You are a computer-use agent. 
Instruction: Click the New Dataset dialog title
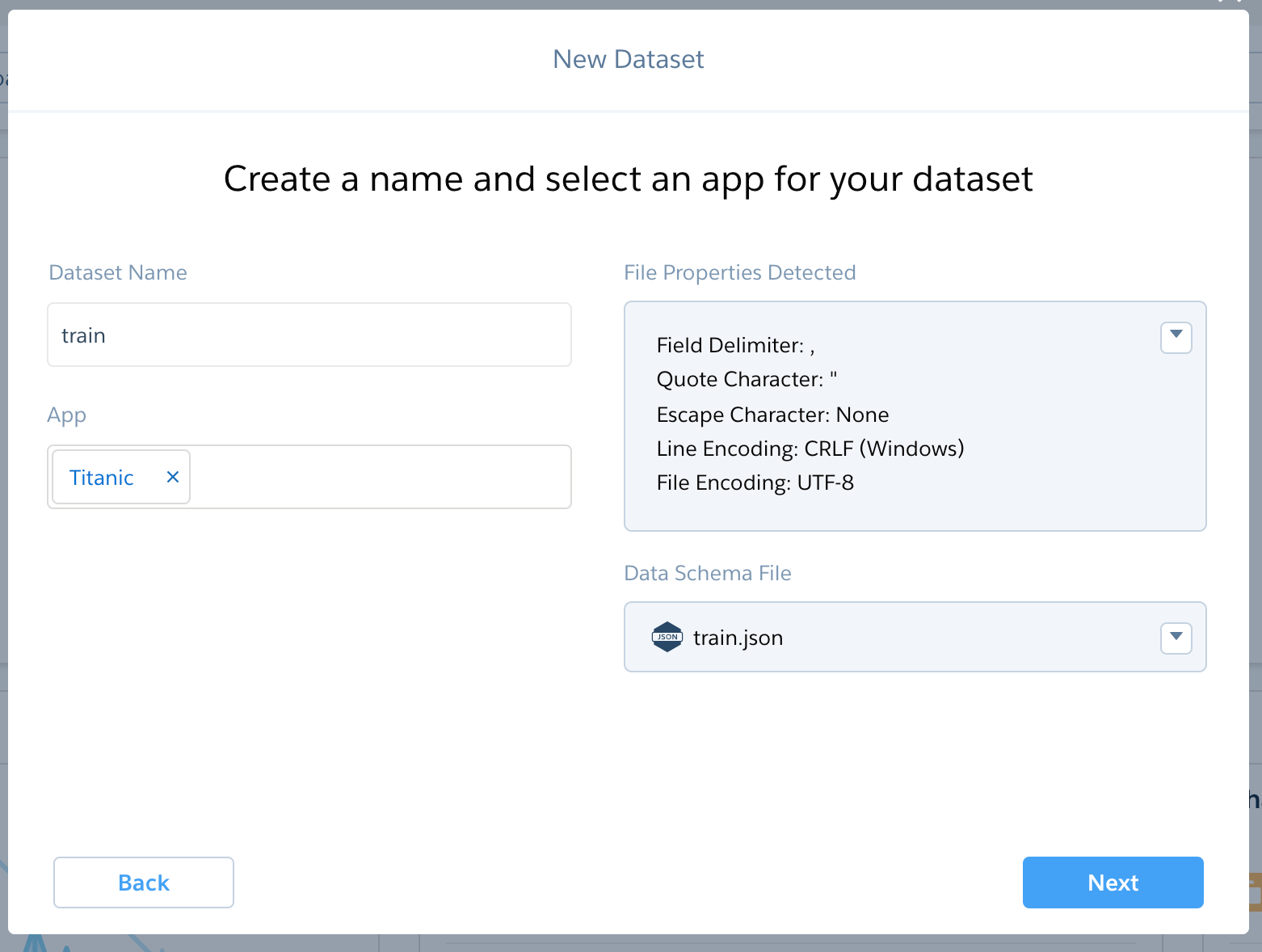tap(629, 59)
